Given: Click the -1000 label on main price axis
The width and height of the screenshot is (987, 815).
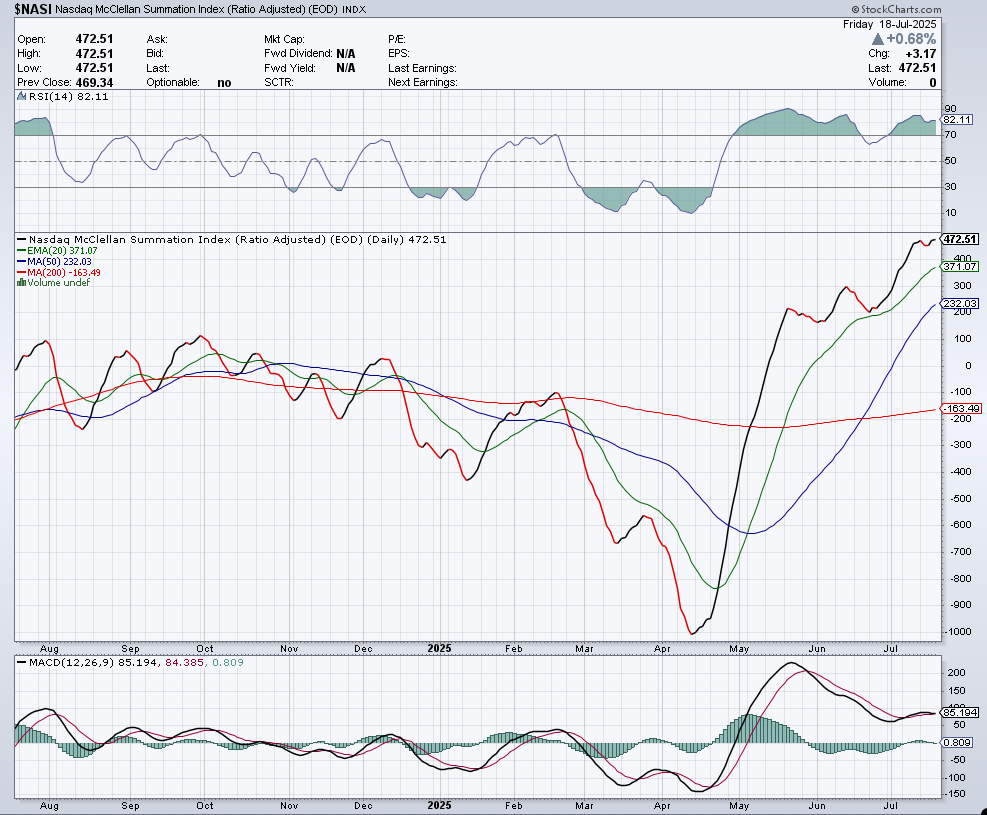Looking at the screenshot, I should [x=959, y=632].
